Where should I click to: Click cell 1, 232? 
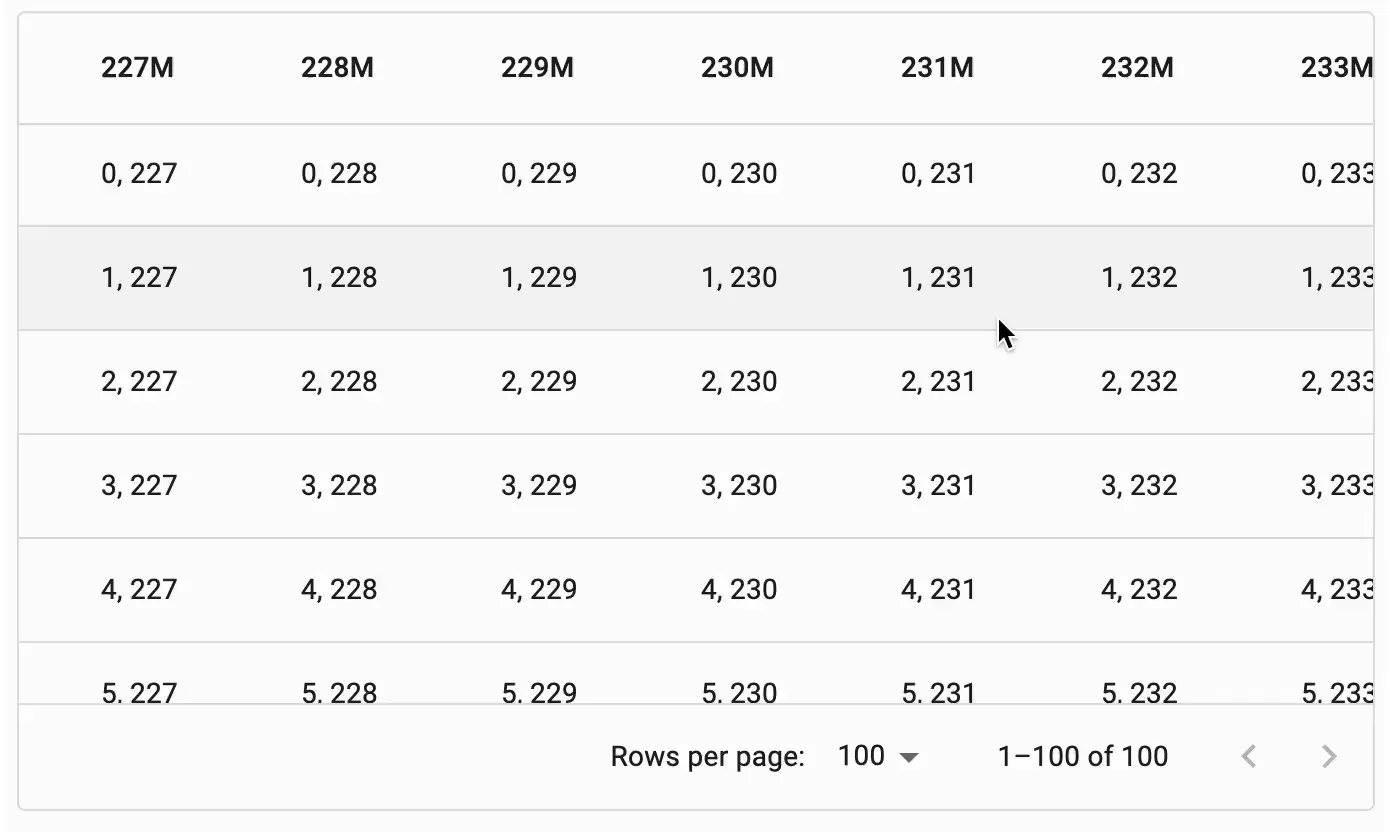pos(1139,278)
